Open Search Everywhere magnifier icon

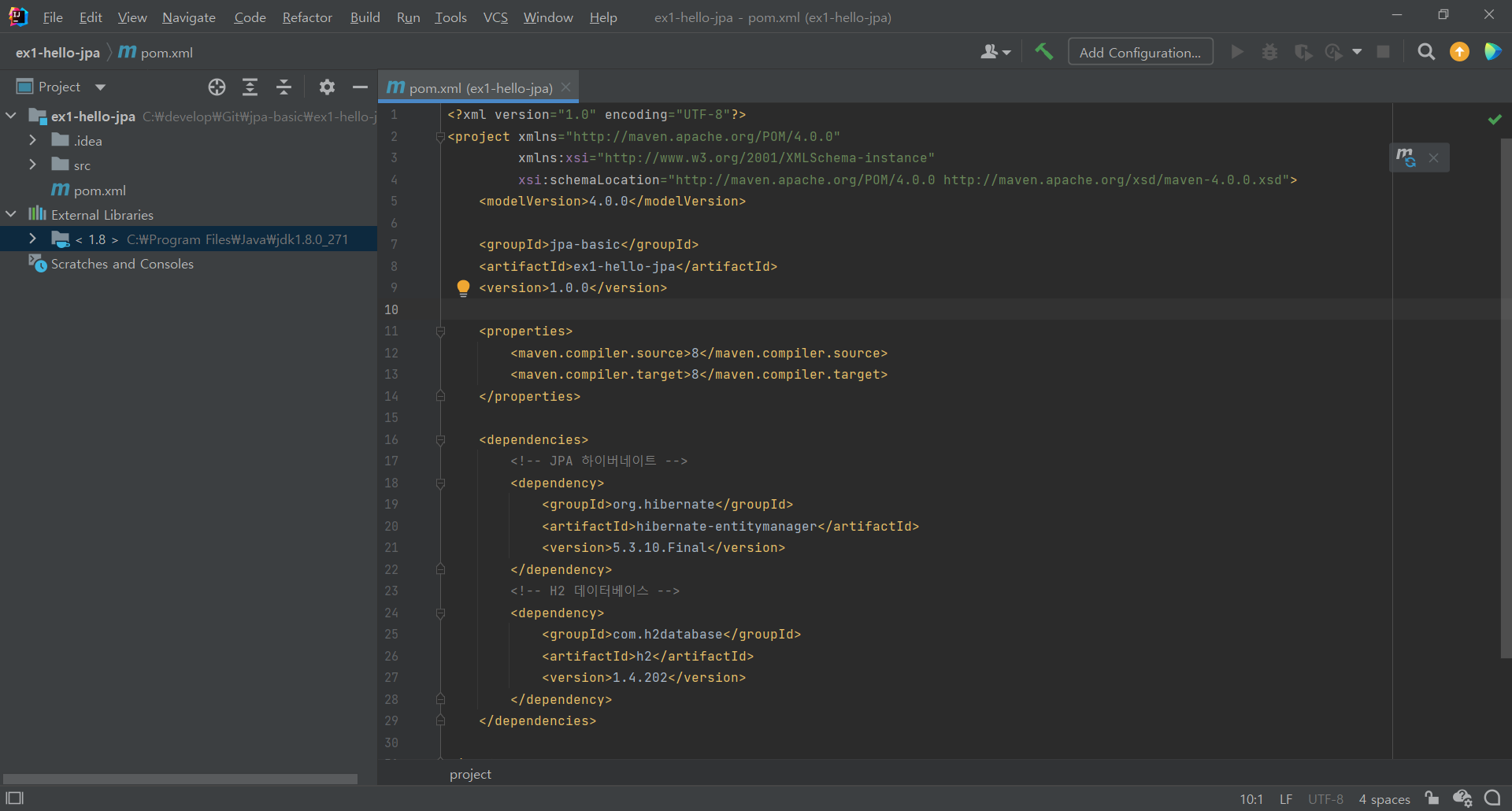[1426, 52]
